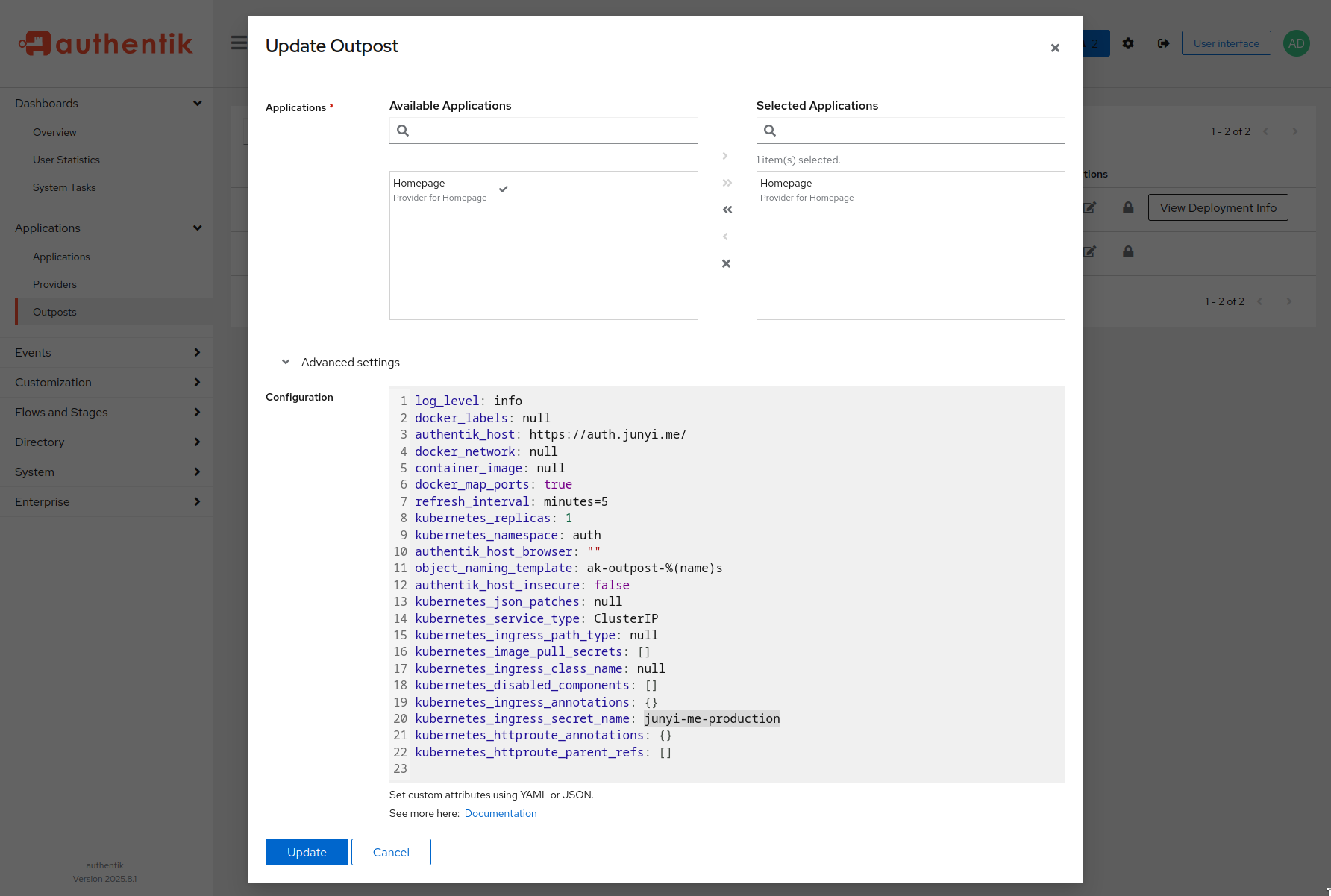Screen dimensions: 1331x896
Task: Open Providers in the sidebar
Action: [54, 284]
